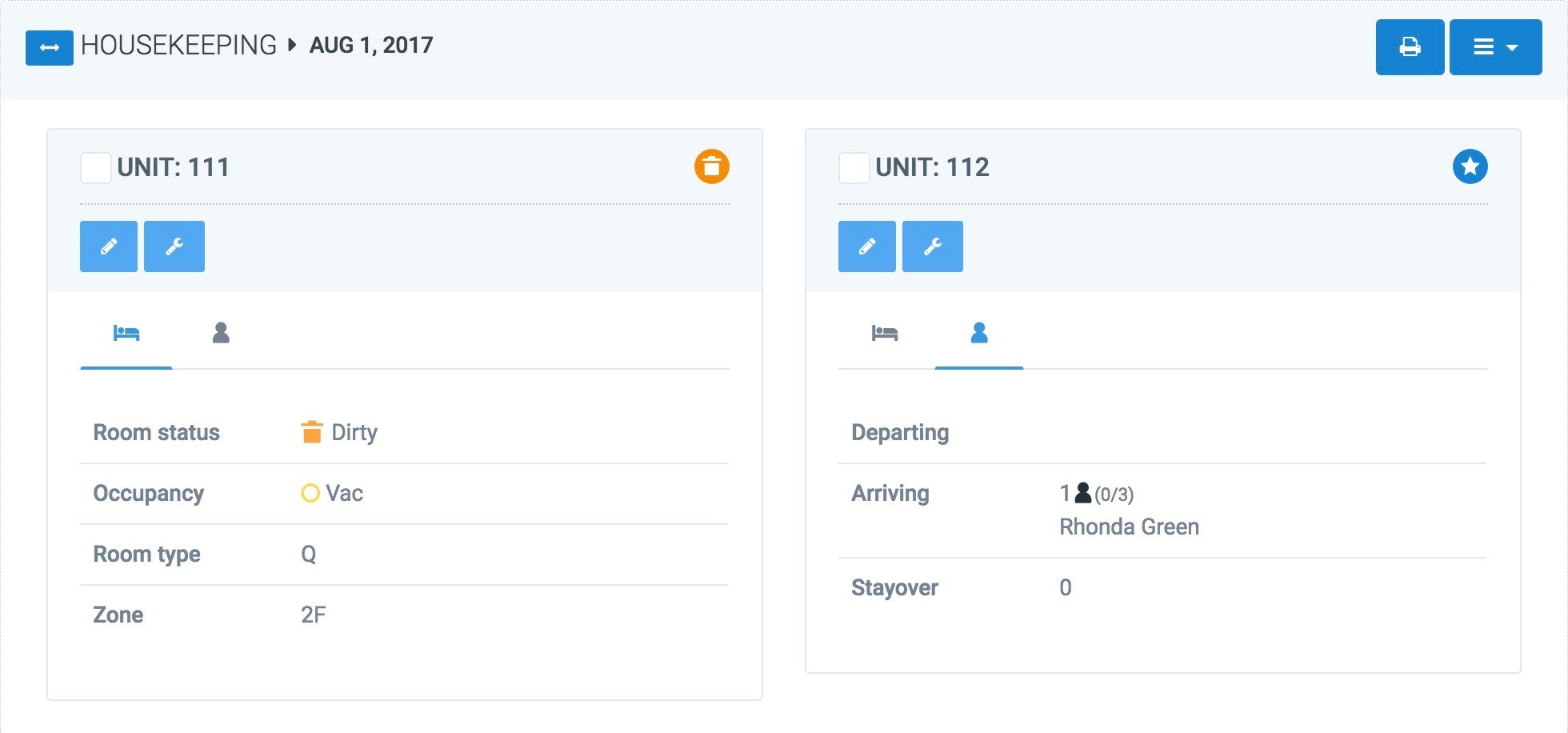1568x733 pixels.
Task: Click the Departing label
Action: pos(900,432)
